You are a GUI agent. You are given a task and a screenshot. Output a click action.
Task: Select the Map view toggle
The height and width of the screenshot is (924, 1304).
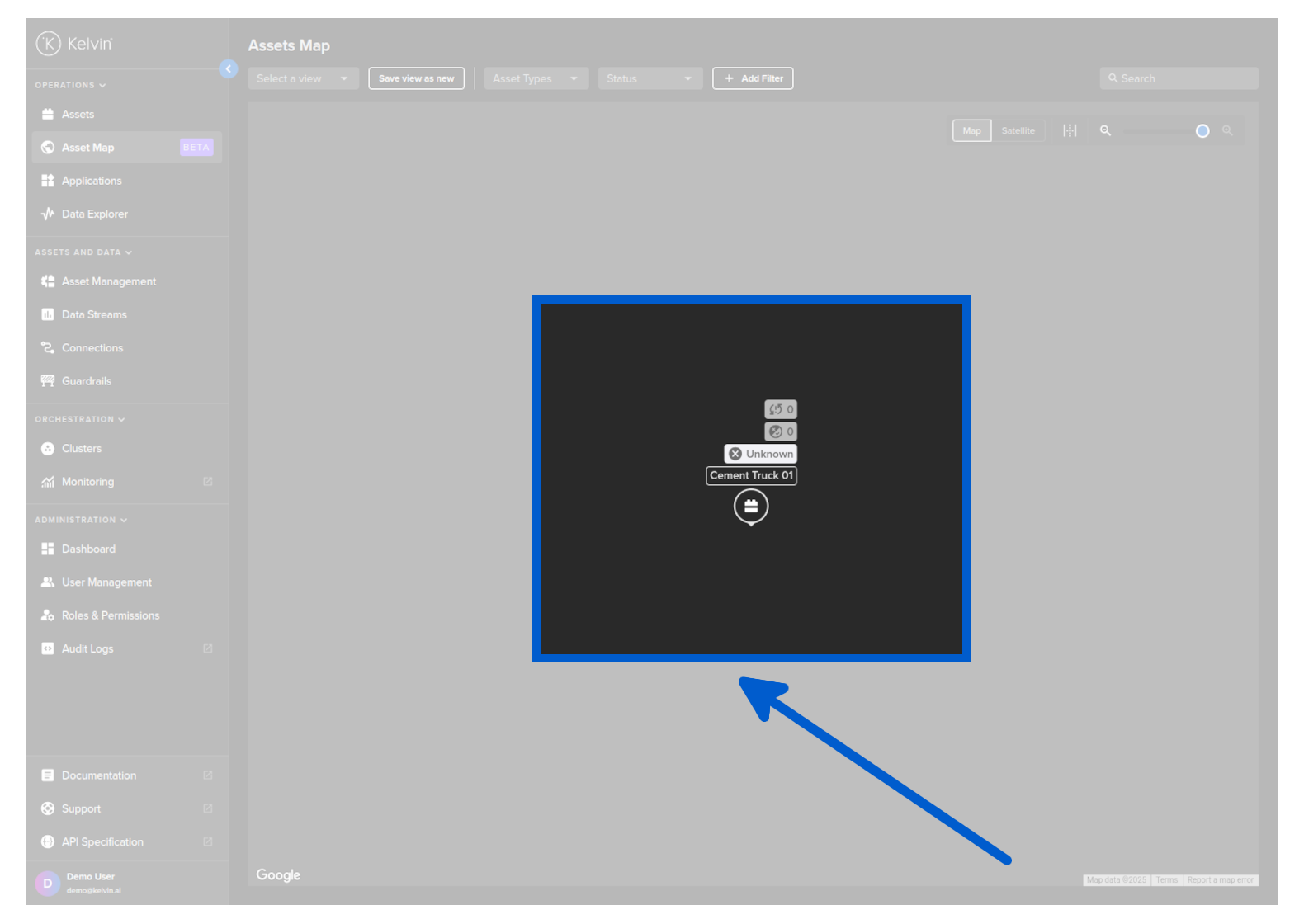(971, 130)
